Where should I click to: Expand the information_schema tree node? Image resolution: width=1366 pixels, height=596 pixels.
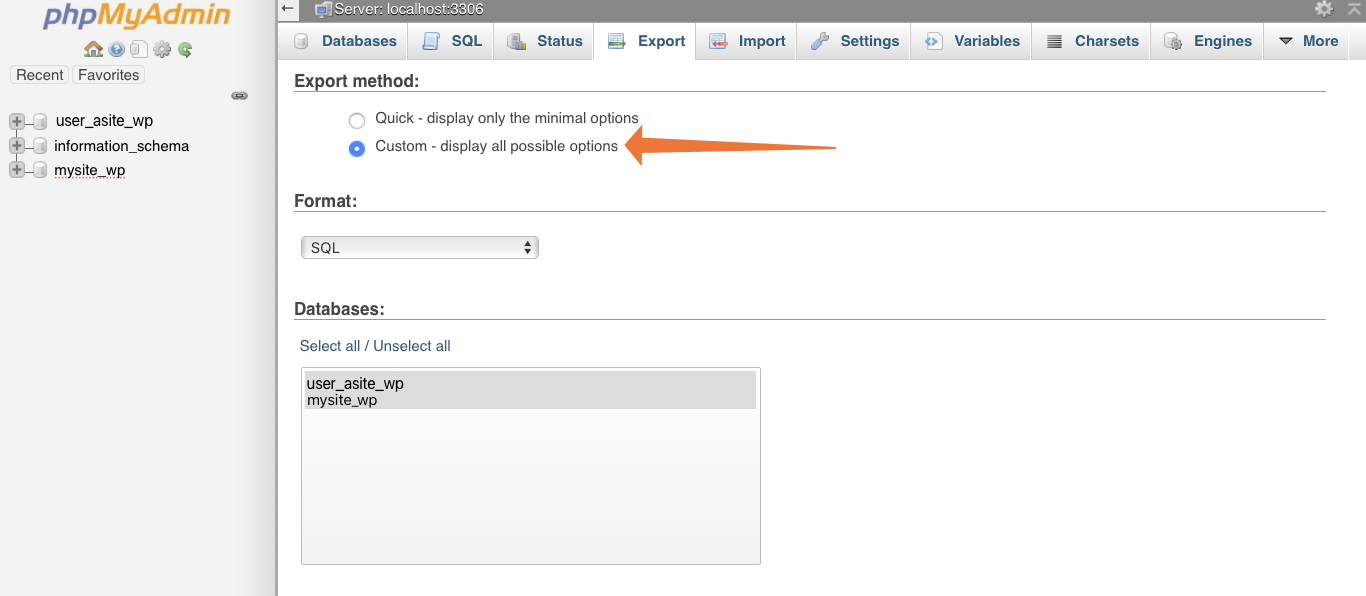click(x=16, y=146)
